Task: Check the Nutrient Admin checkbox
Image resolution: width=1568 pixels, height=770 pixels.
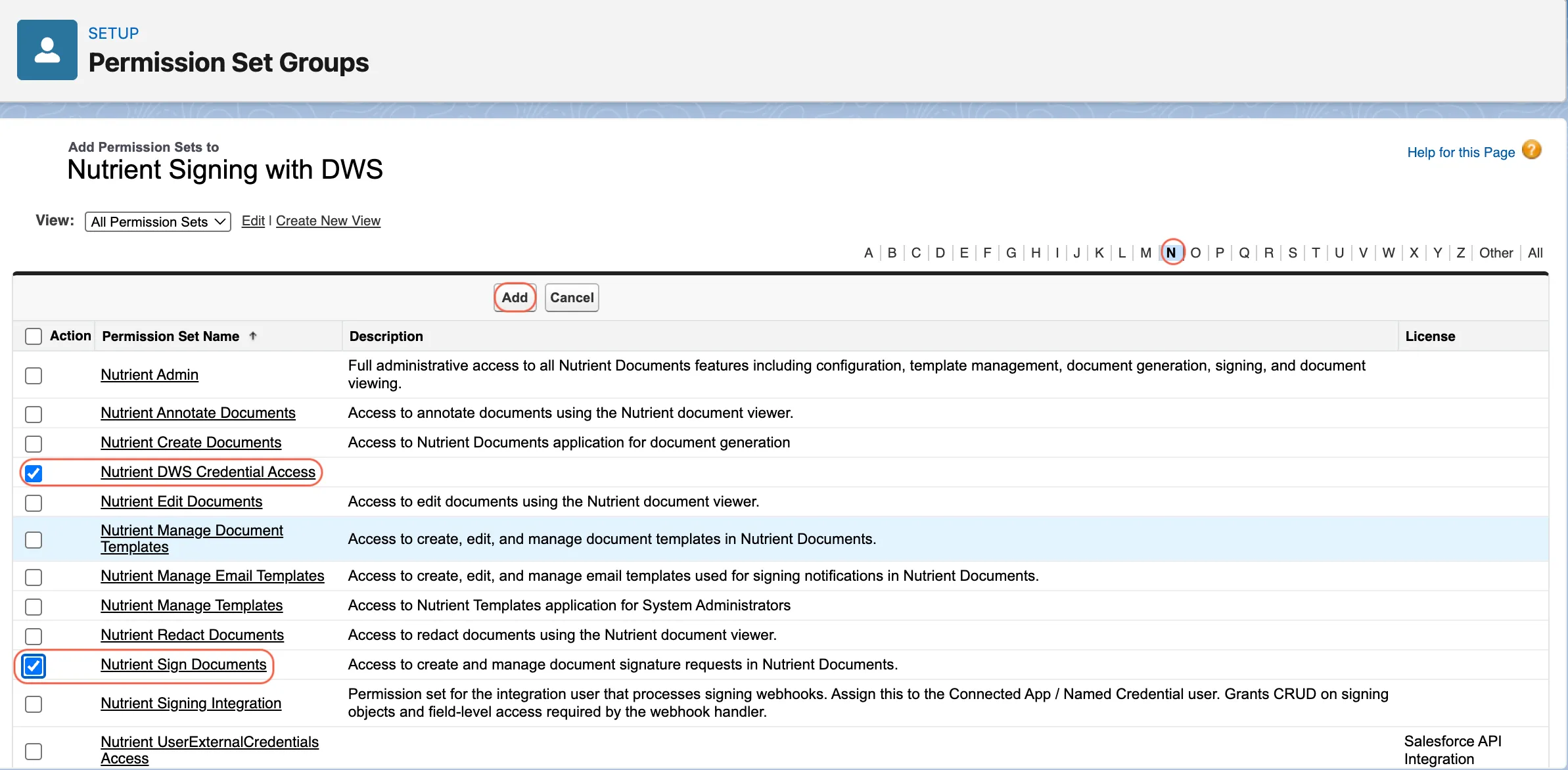Action: pyautogui.click(x=34, y=375)
